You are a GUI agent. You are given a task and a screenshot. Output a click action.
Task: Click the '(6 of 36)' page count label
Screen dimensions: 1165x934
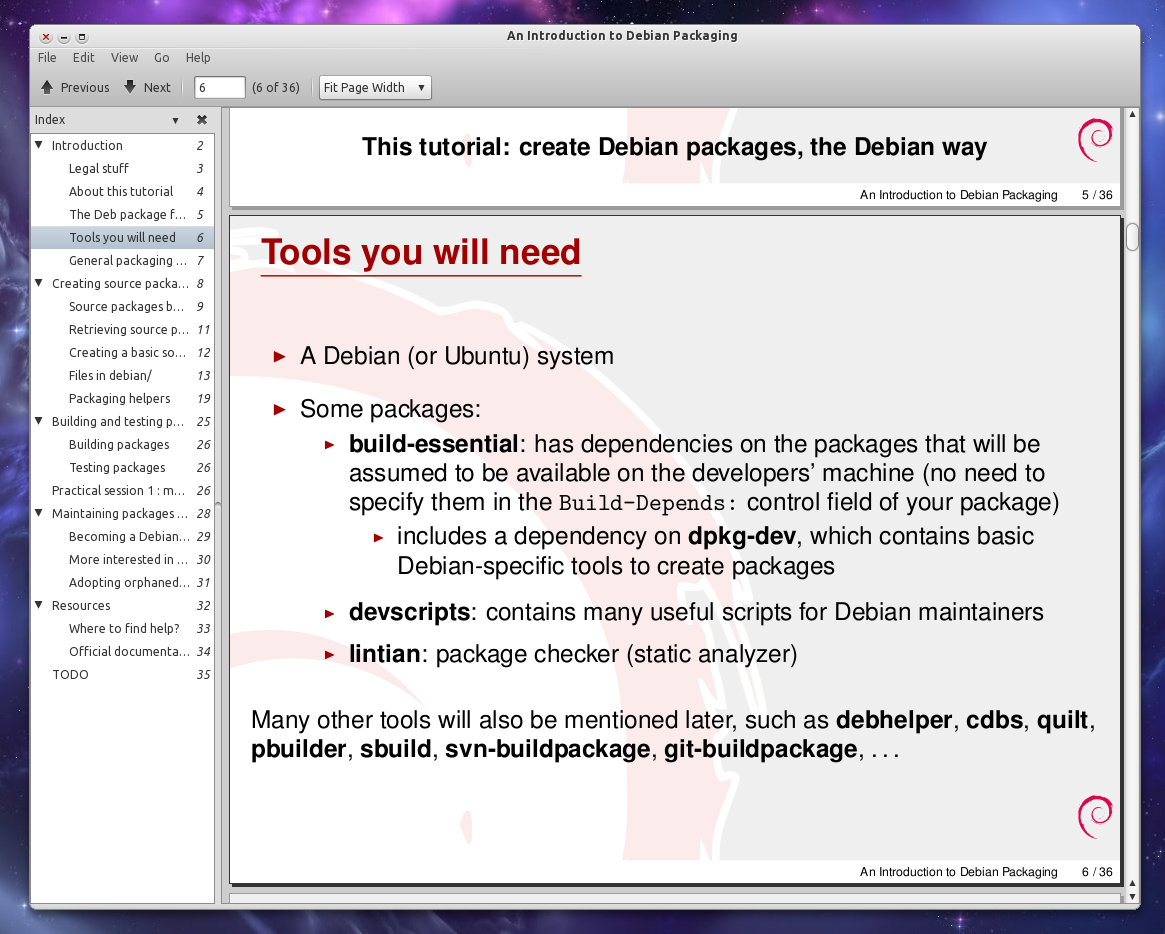(276, 88)
